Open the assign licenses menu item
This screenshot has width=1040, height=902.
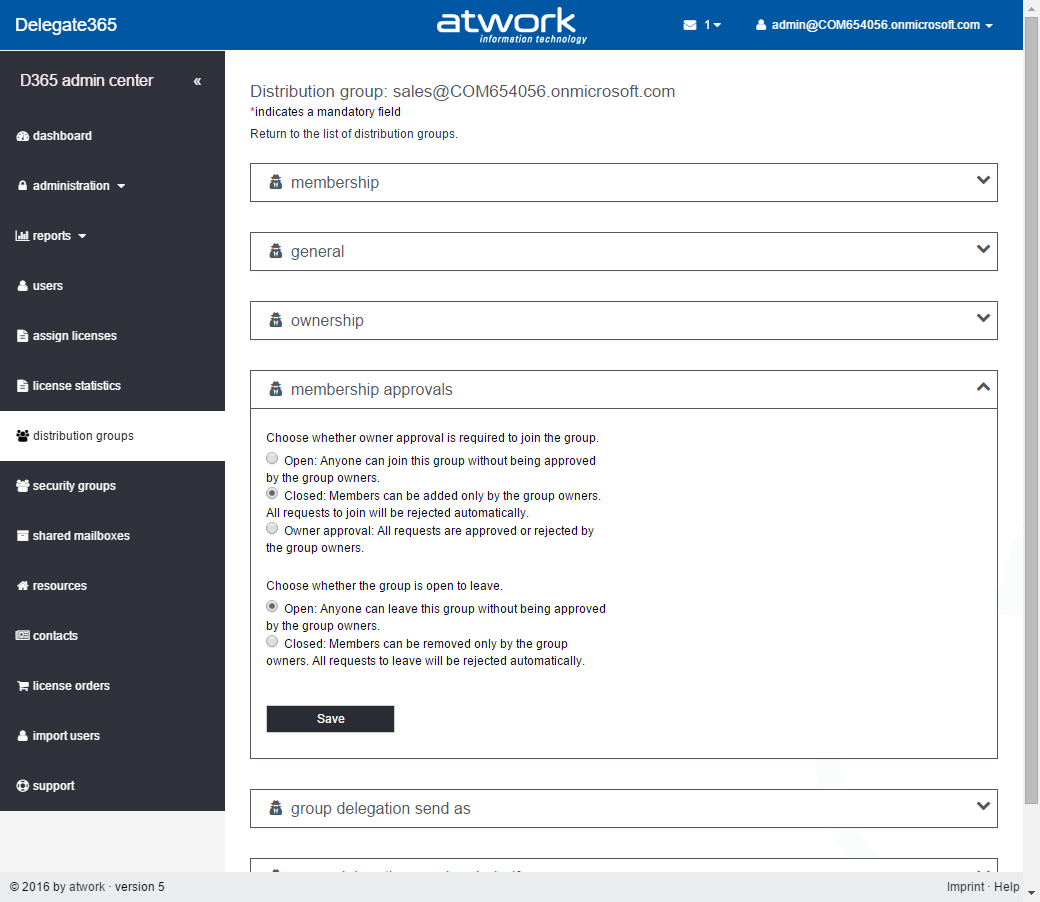click(x=74, y=336)
